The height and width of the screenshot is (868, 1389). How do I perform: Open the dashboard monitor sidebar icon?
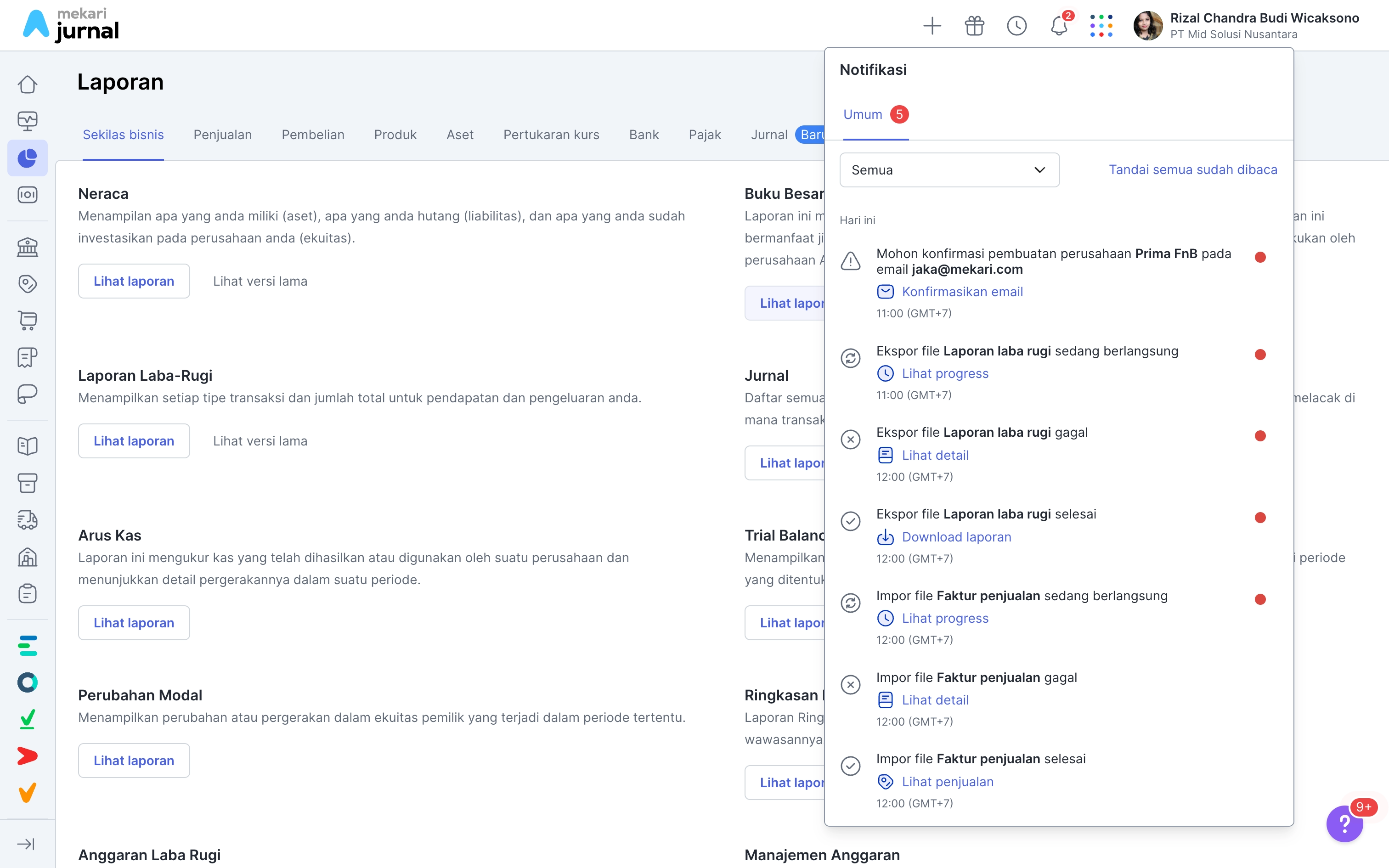[28, 121]
